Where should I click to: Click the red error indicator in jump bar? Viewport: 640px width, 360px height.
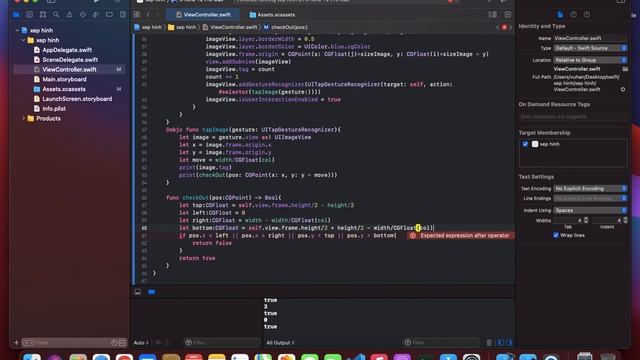[504, 27]
